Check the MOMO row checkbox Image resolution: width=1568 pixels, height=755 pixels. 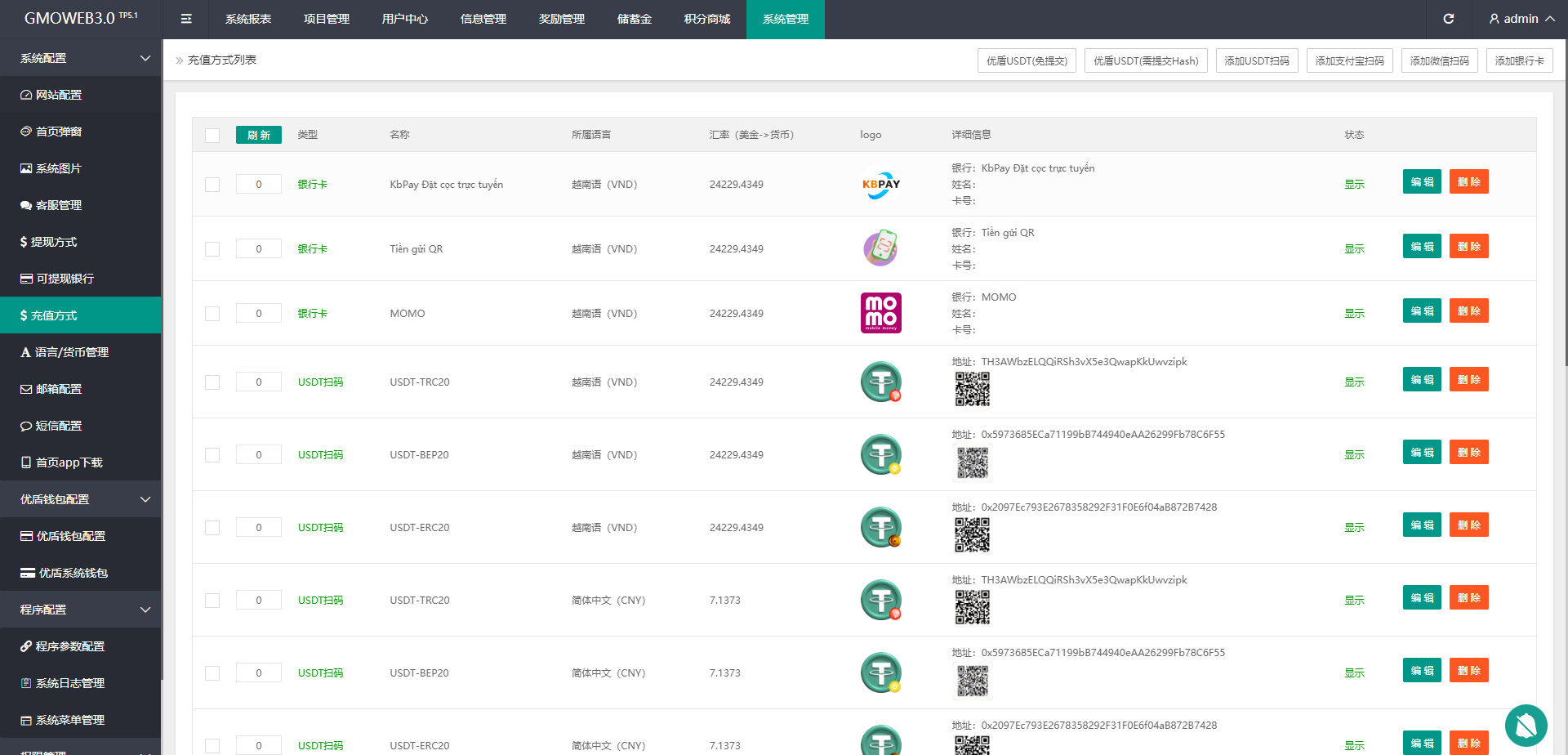pos(212,313)
